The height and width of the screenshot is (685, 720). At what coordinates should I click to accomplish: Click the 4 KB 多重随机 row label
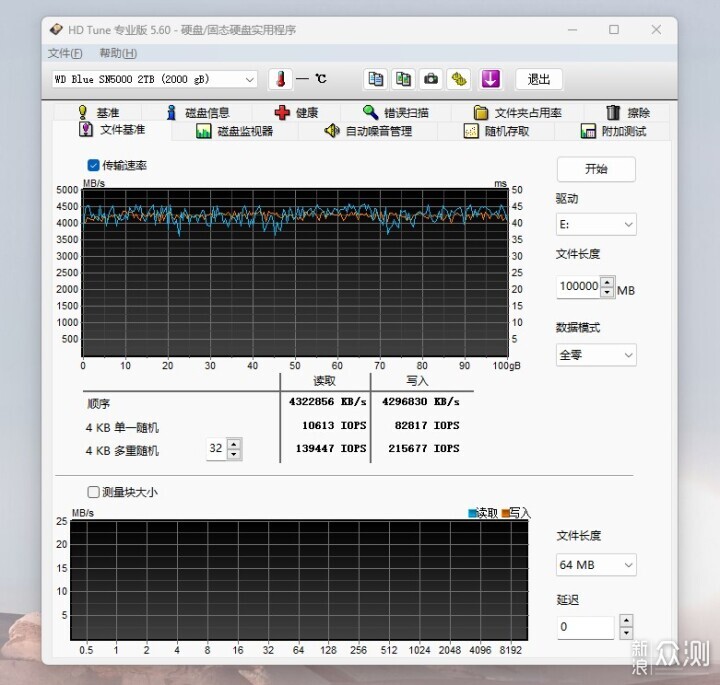click(x=122, y=451)
